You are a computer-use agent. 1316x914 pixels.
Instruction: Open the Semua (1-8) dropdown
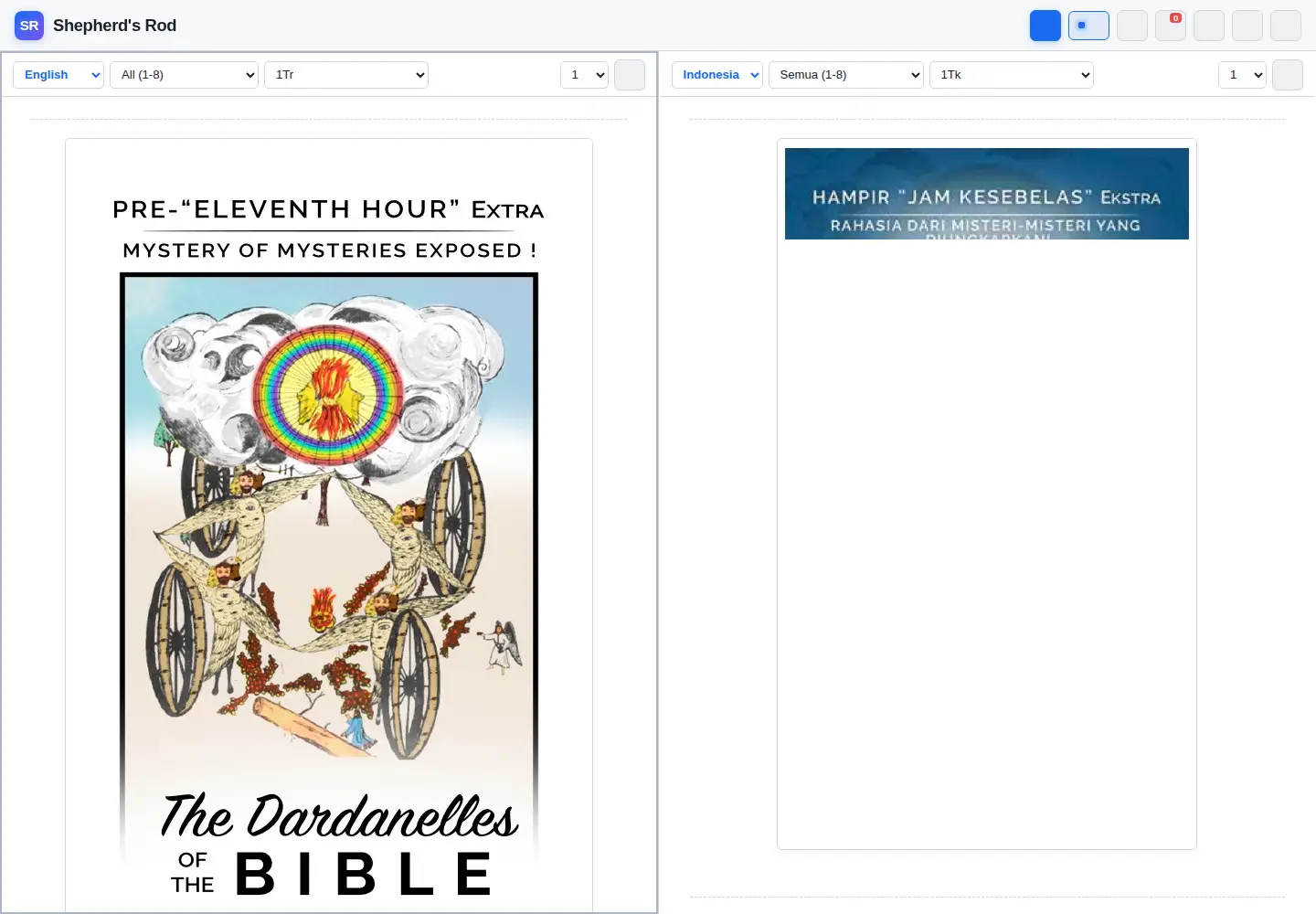846,75
